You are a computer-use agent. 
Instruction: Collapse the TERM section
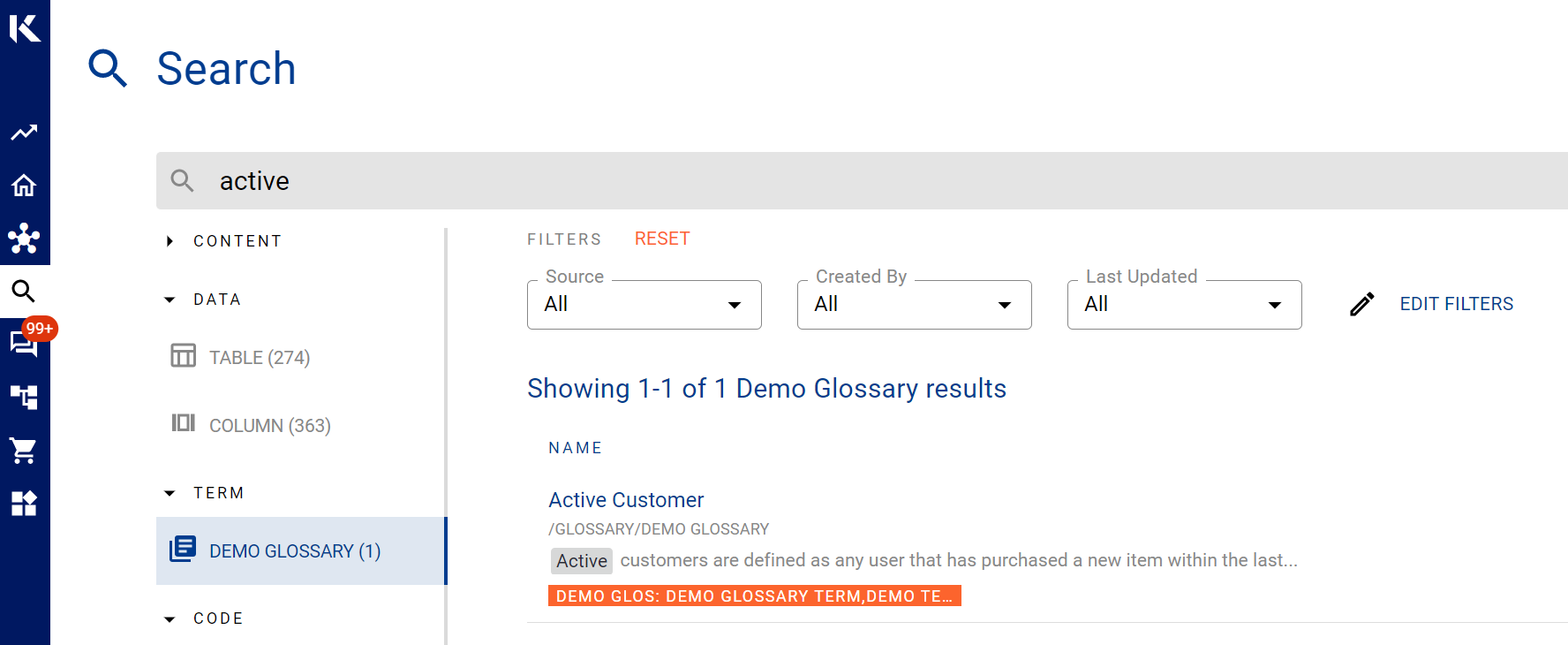click(170, 493)
